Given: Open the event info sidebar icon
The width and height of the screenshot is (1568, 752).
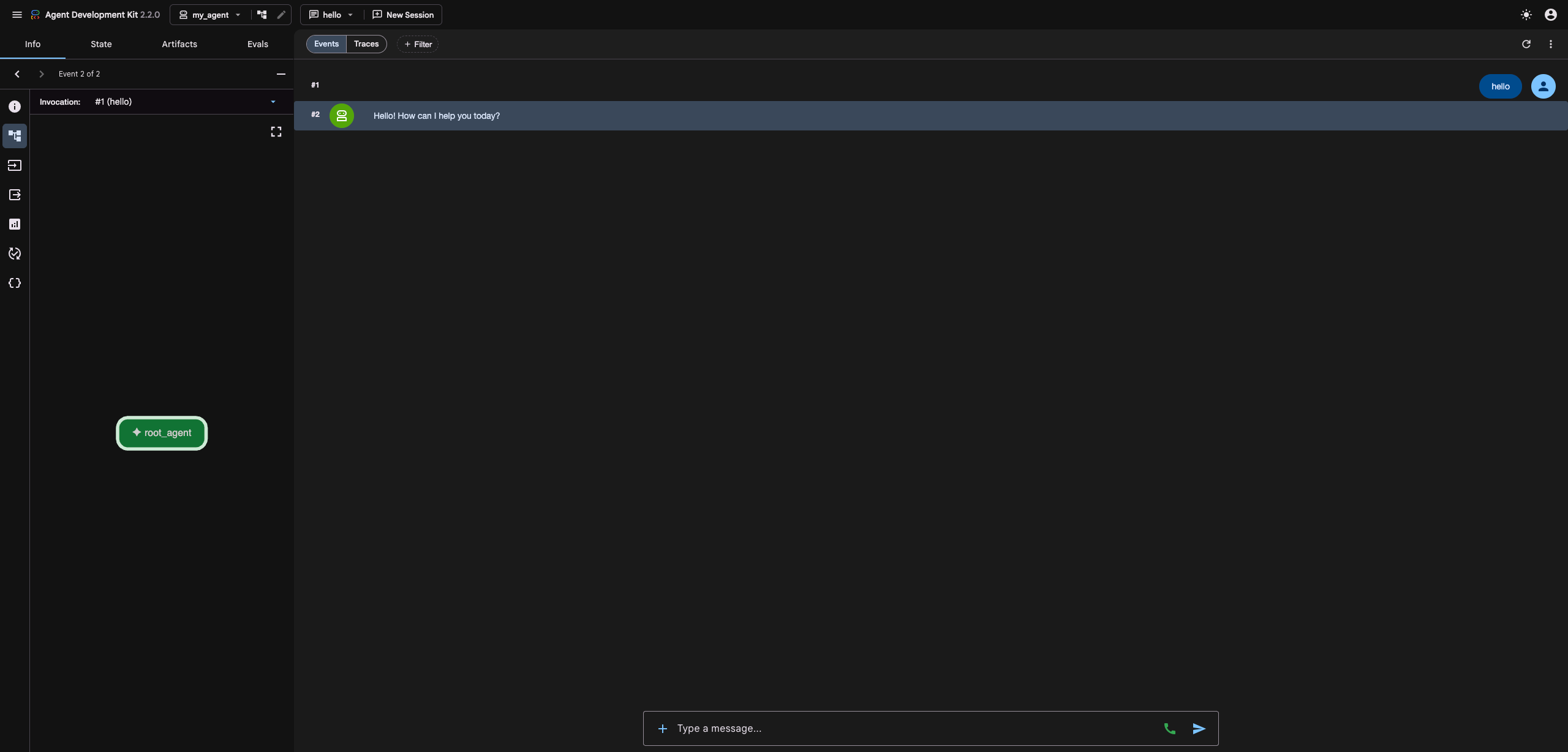Looking at the screenshot, I should [15, 107].
